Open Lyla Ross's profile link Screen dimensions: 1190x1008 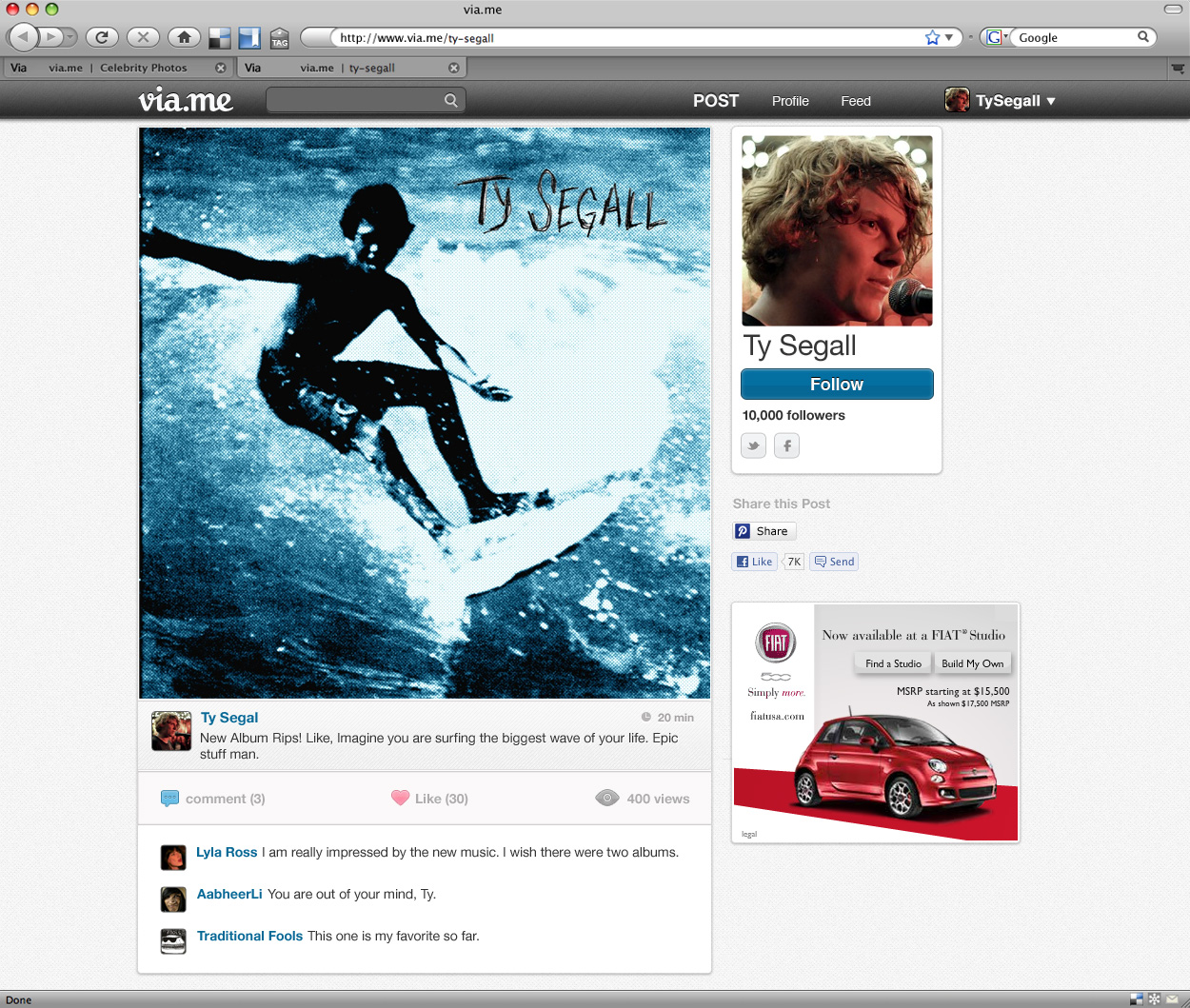(x=227, y=852)
